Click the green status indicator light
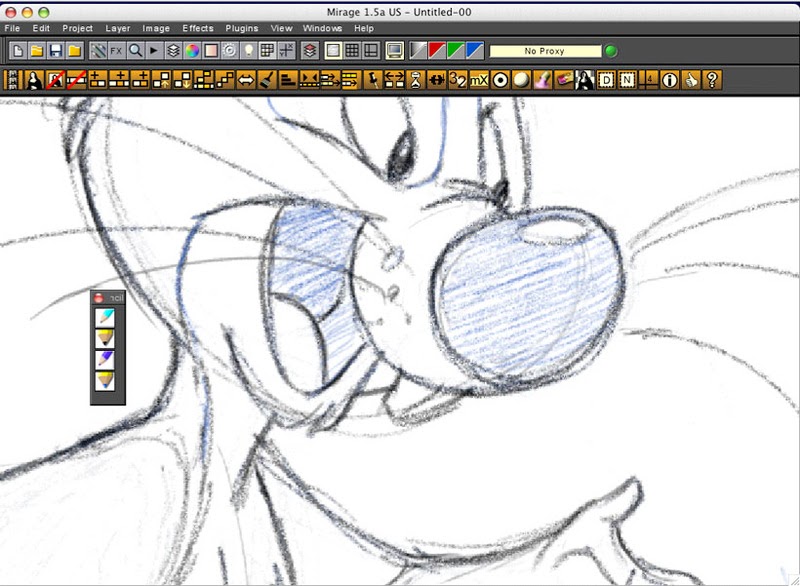The image size is (800, 586). click(611, 51)
